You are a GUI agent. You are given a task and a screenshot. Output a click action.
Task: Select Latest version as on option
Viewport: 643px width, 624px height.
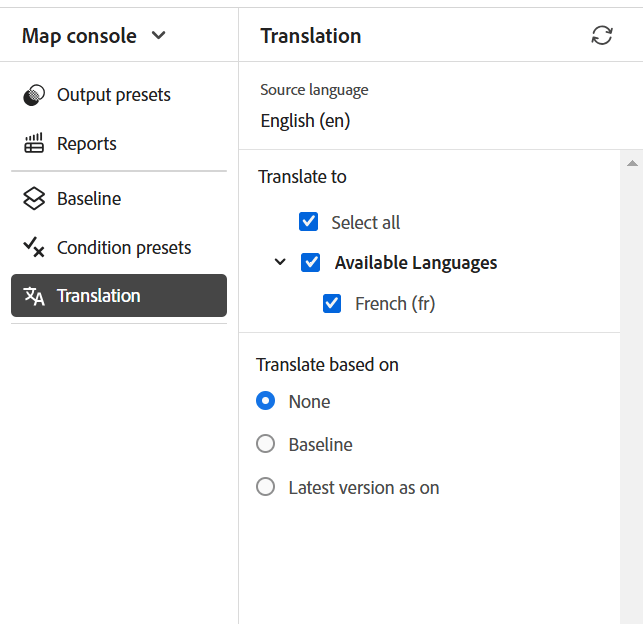click(266, 488)
